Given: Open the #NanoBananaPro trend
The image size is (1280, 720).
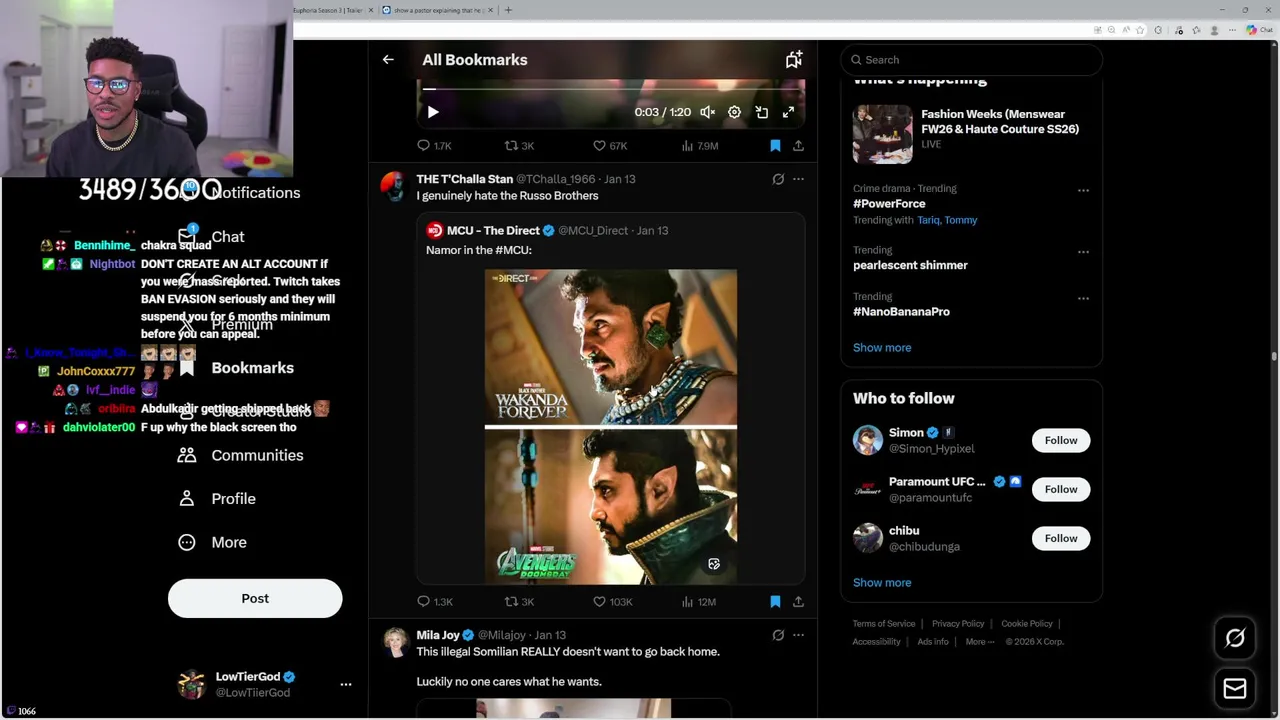Looking at the screenshot, I should [x=901, y=312].
